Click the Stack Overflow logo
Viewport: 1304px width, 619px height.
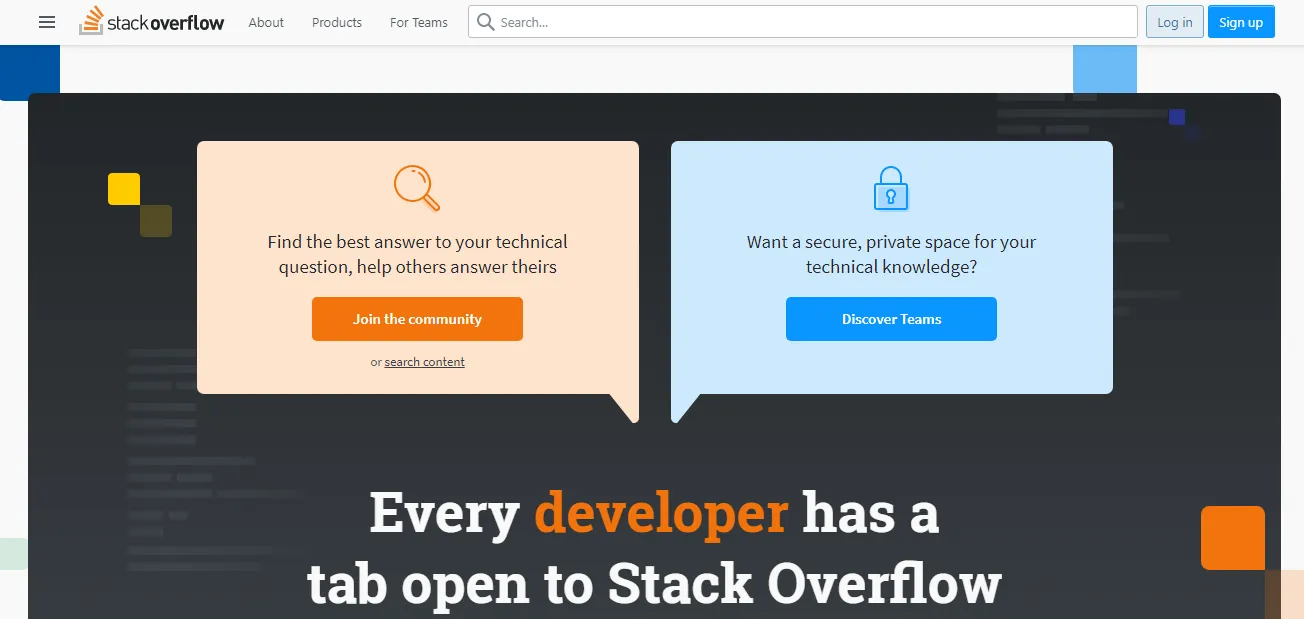(152, 21)
